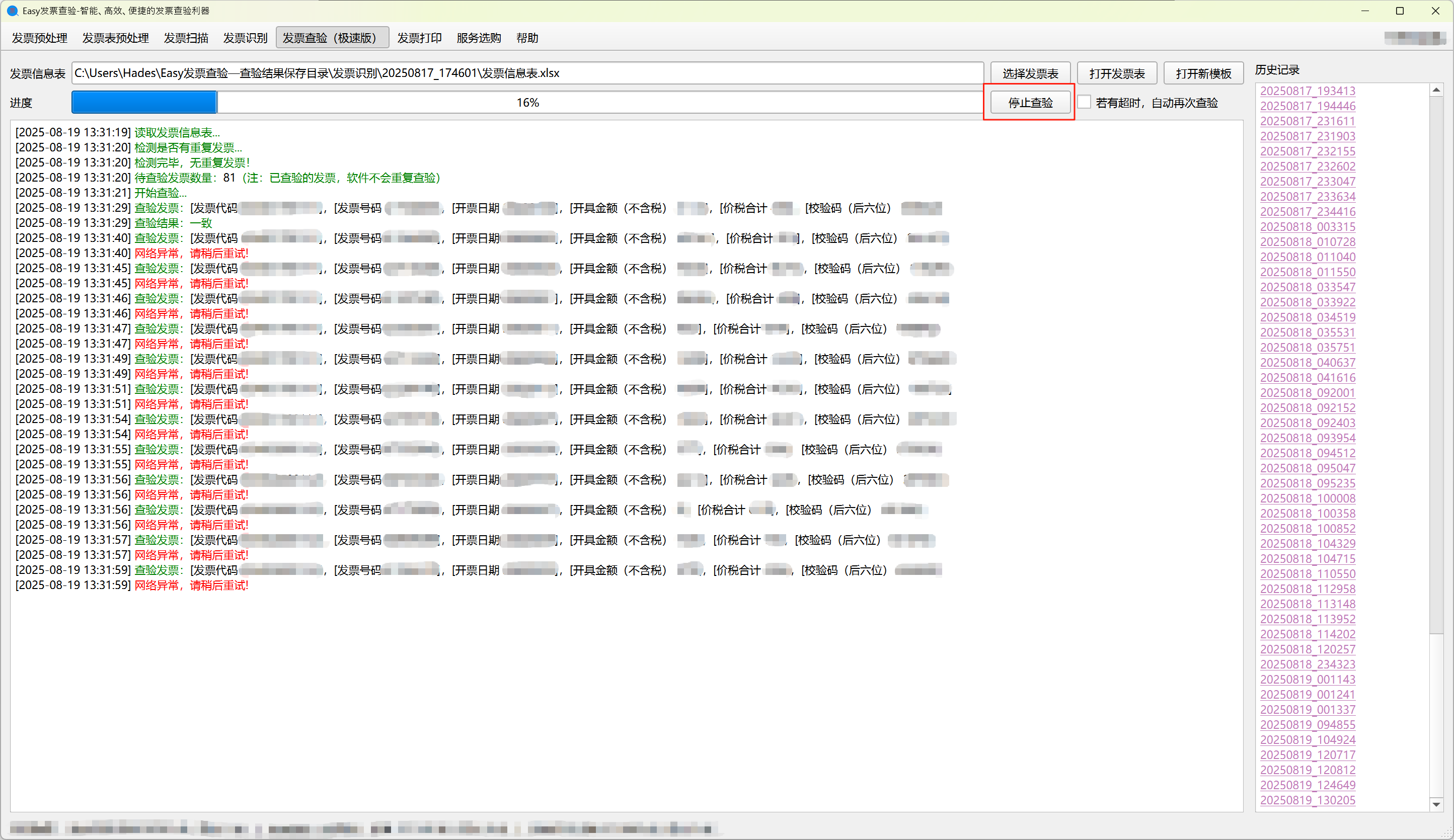Open the 发票识别 menu
This screenshot has width=1454, height=840.
click(245, 38)
